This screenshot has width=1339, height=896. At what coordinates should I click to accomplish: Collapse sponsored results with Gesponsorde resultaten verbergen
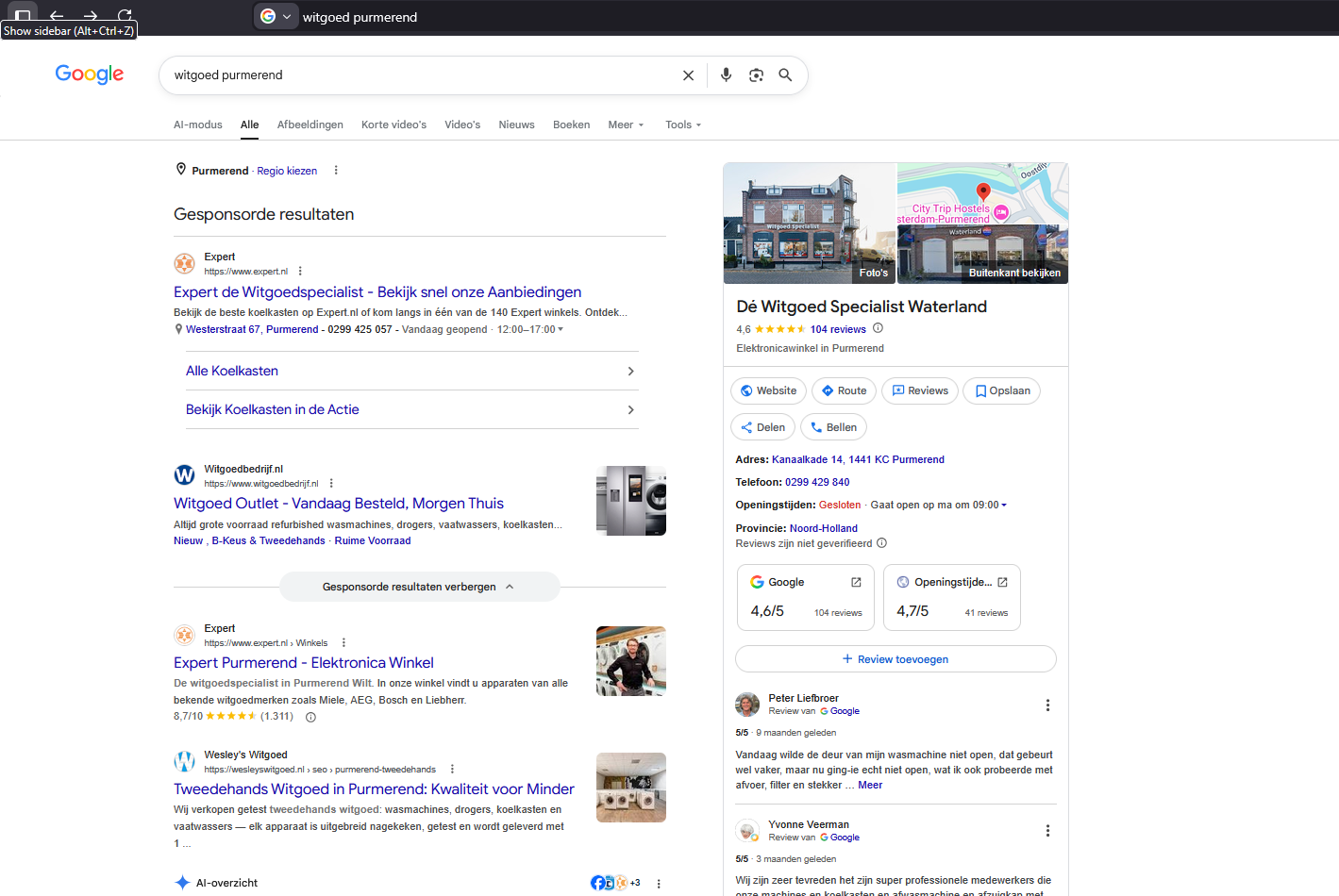tap(419, 587)
